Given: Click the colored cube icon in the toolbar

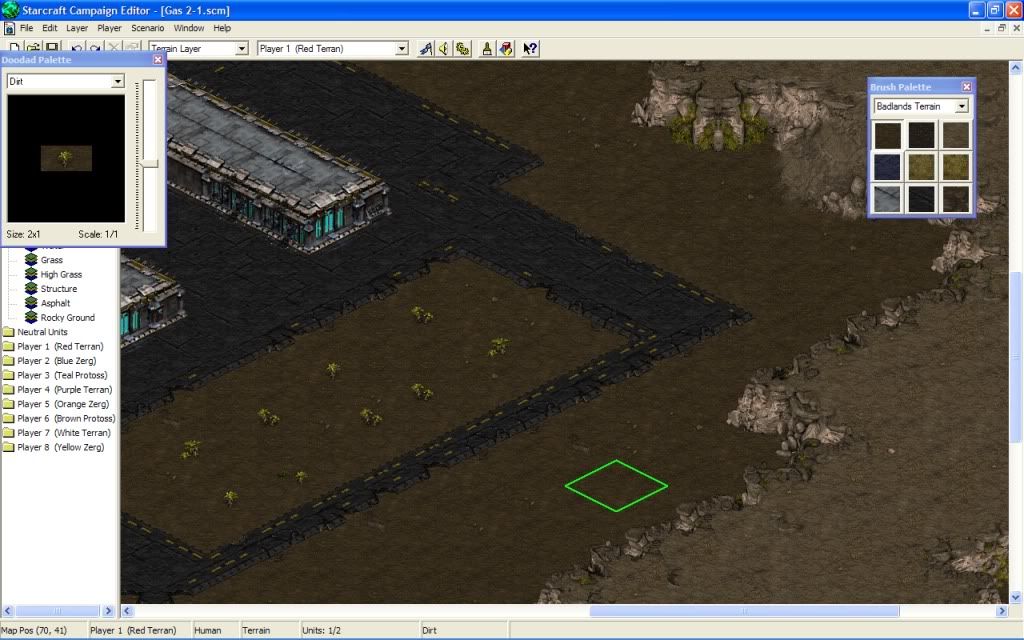Looking at the screenshot, I should (x=506, y=48).
